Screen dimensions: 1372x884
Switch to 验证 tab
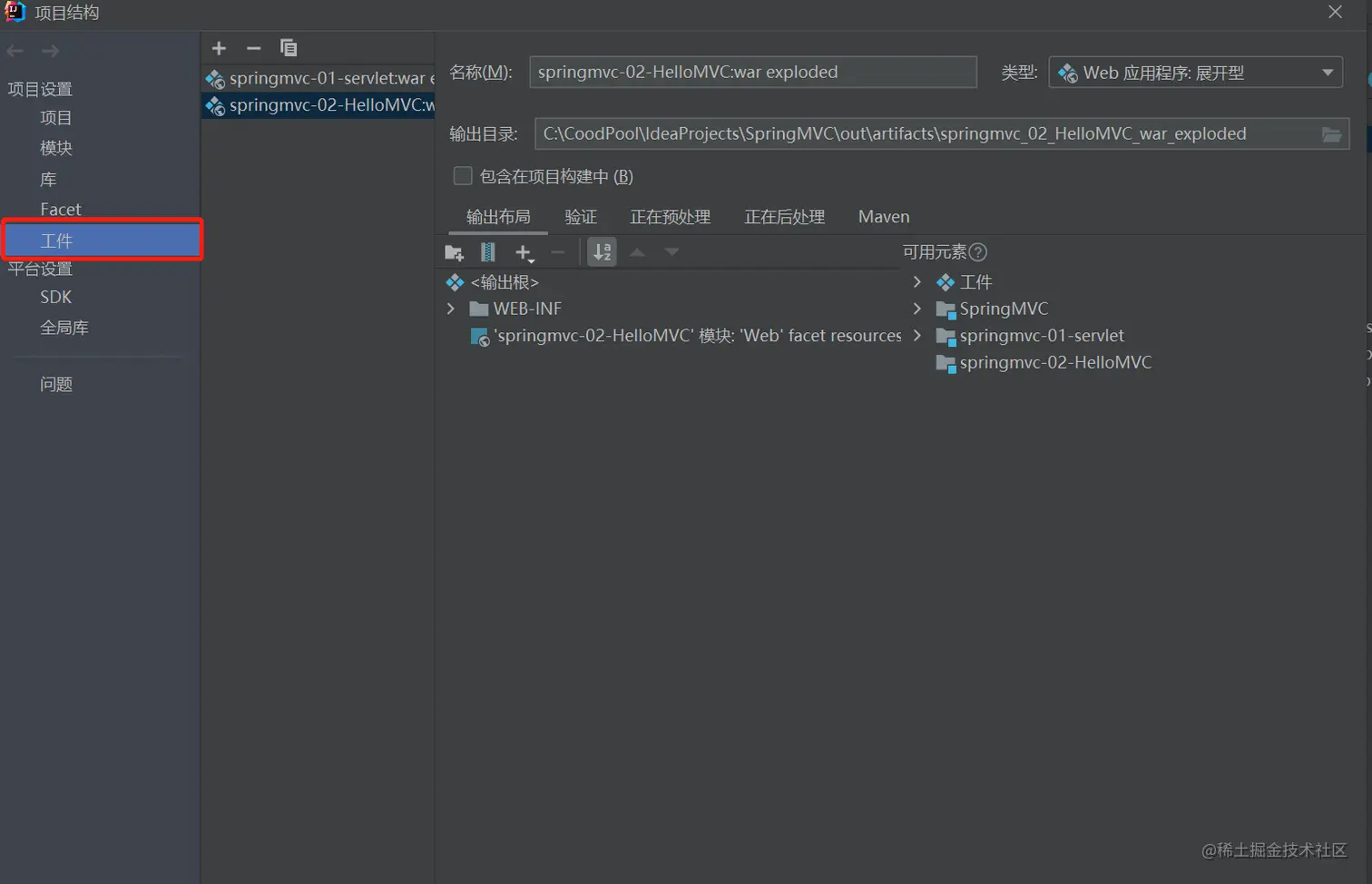581,217
